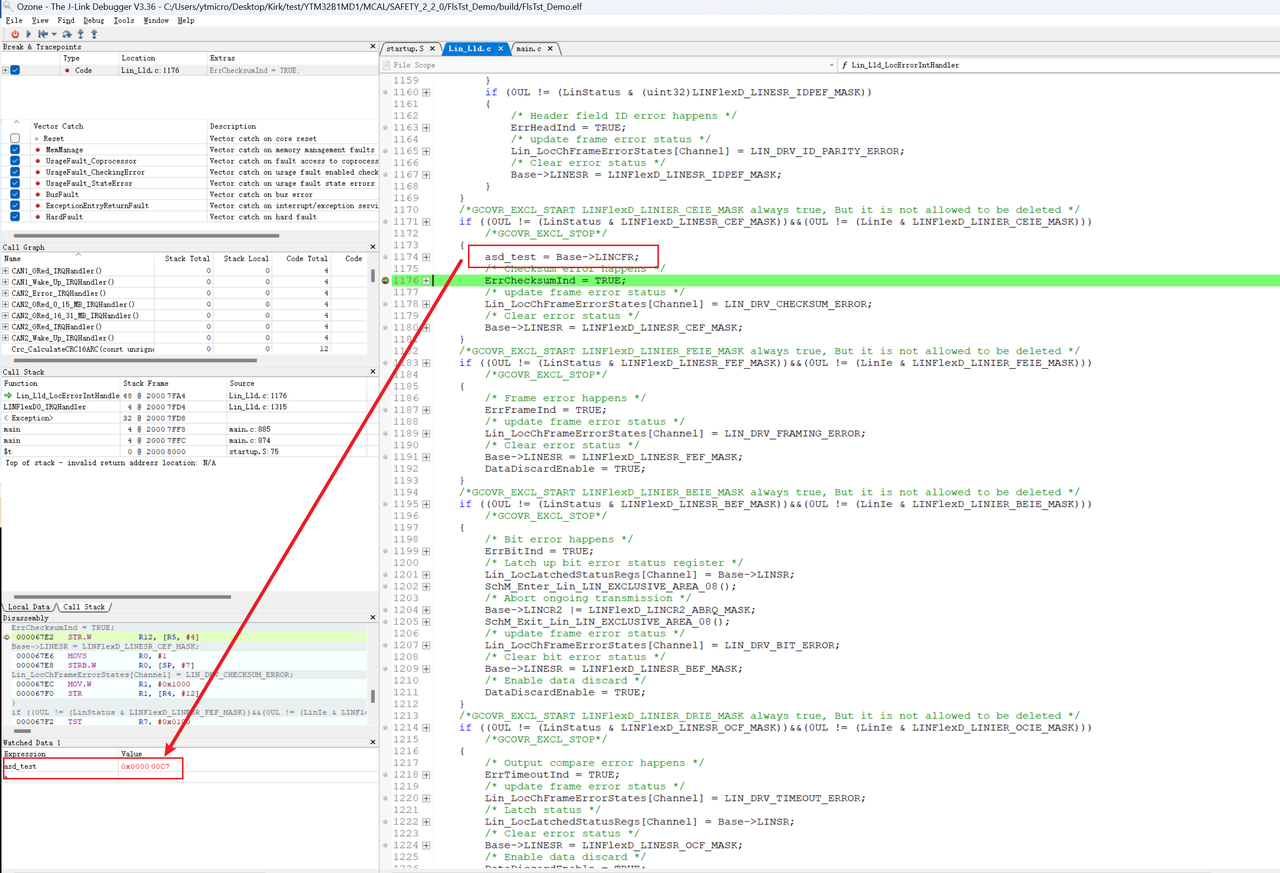Close the Lin_Lld.c tab
The height and width of the screenshot is (873, 1280).
(x=501, y=48)
